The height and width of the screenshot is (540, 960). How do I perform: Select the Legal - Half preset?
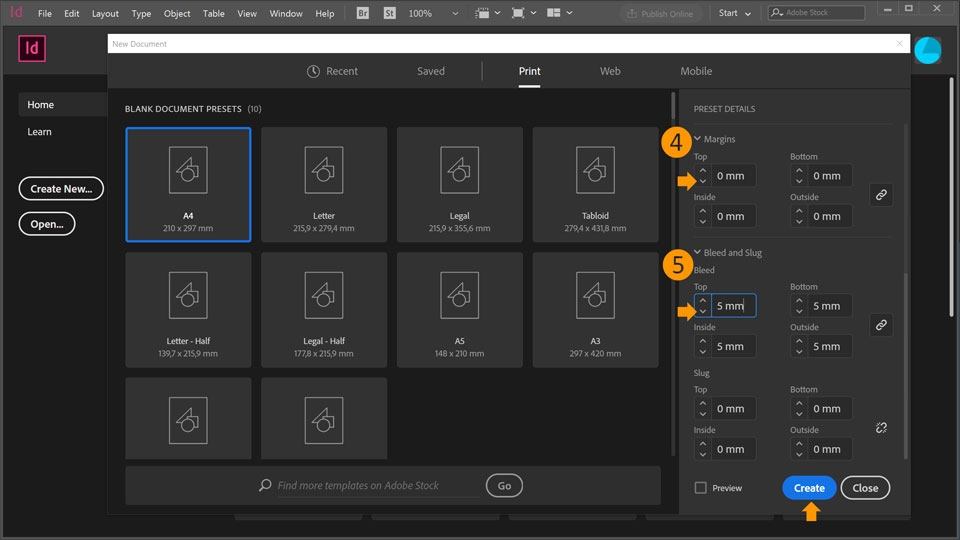click(x=324, y=310)
